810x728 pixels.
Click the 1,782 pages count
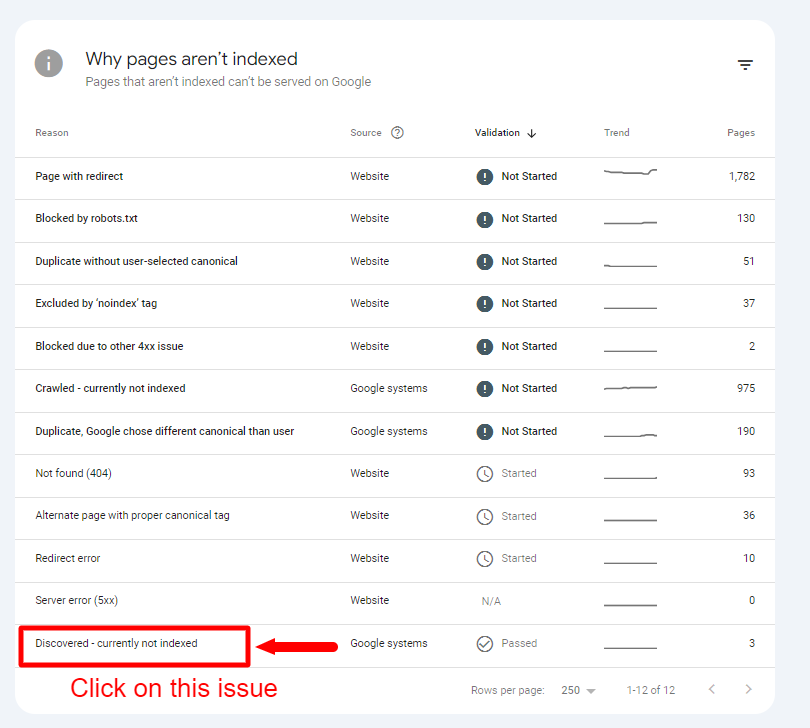[742, 176]
